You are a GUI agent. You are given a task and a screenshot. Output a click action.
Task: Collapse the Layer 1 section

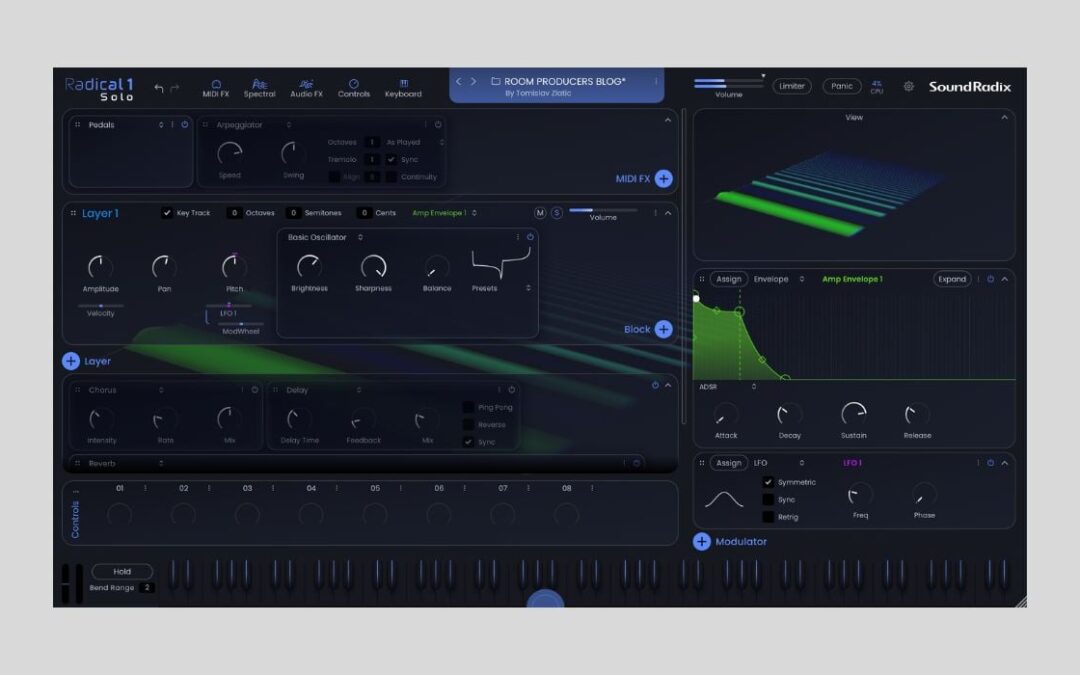667,213
